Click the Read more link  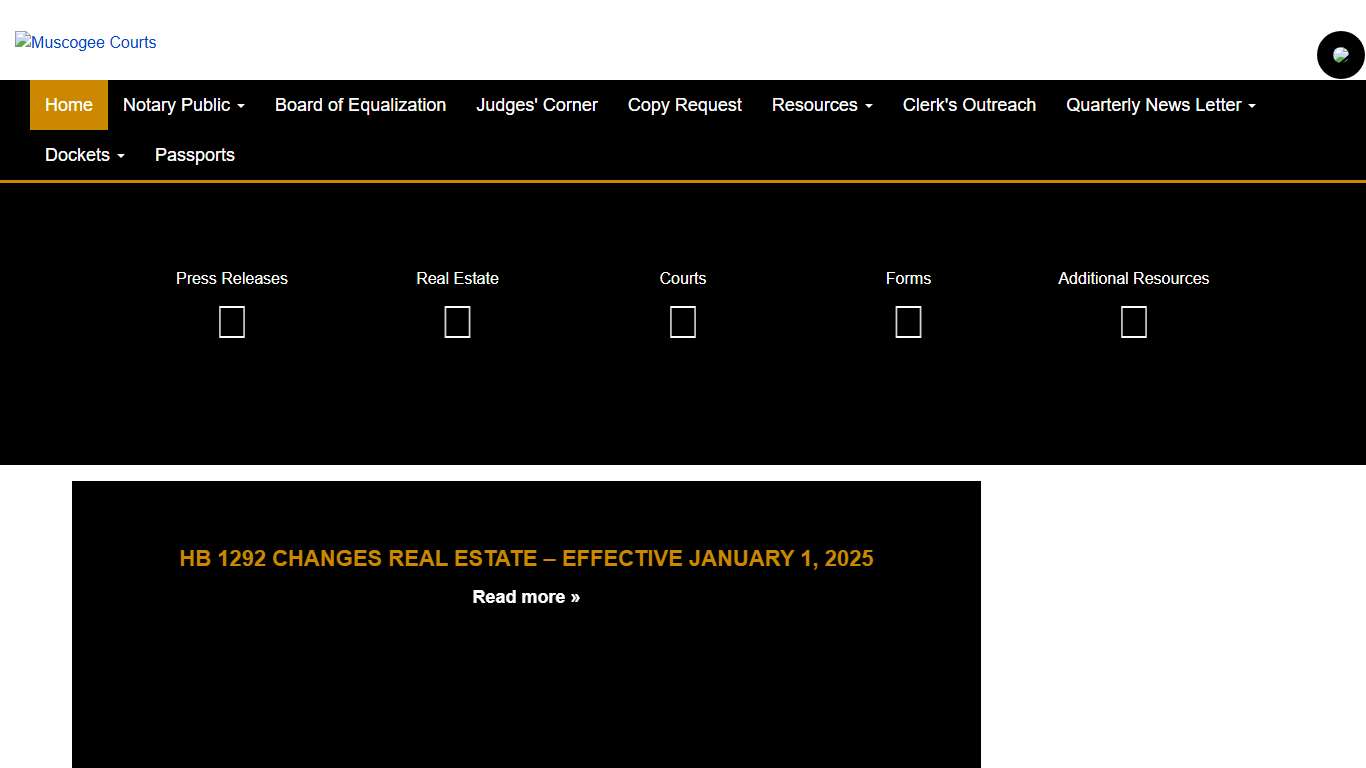point(526,597)
